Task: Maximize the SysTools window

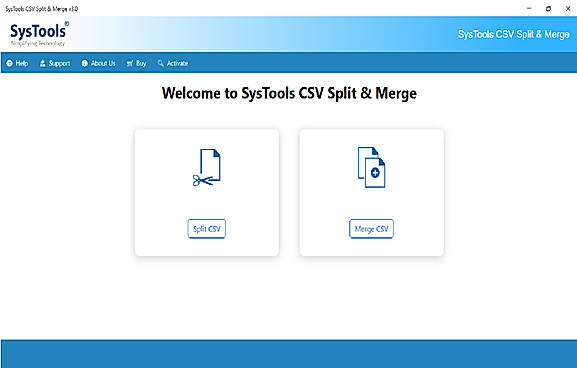Action: [x=548, y=8]
